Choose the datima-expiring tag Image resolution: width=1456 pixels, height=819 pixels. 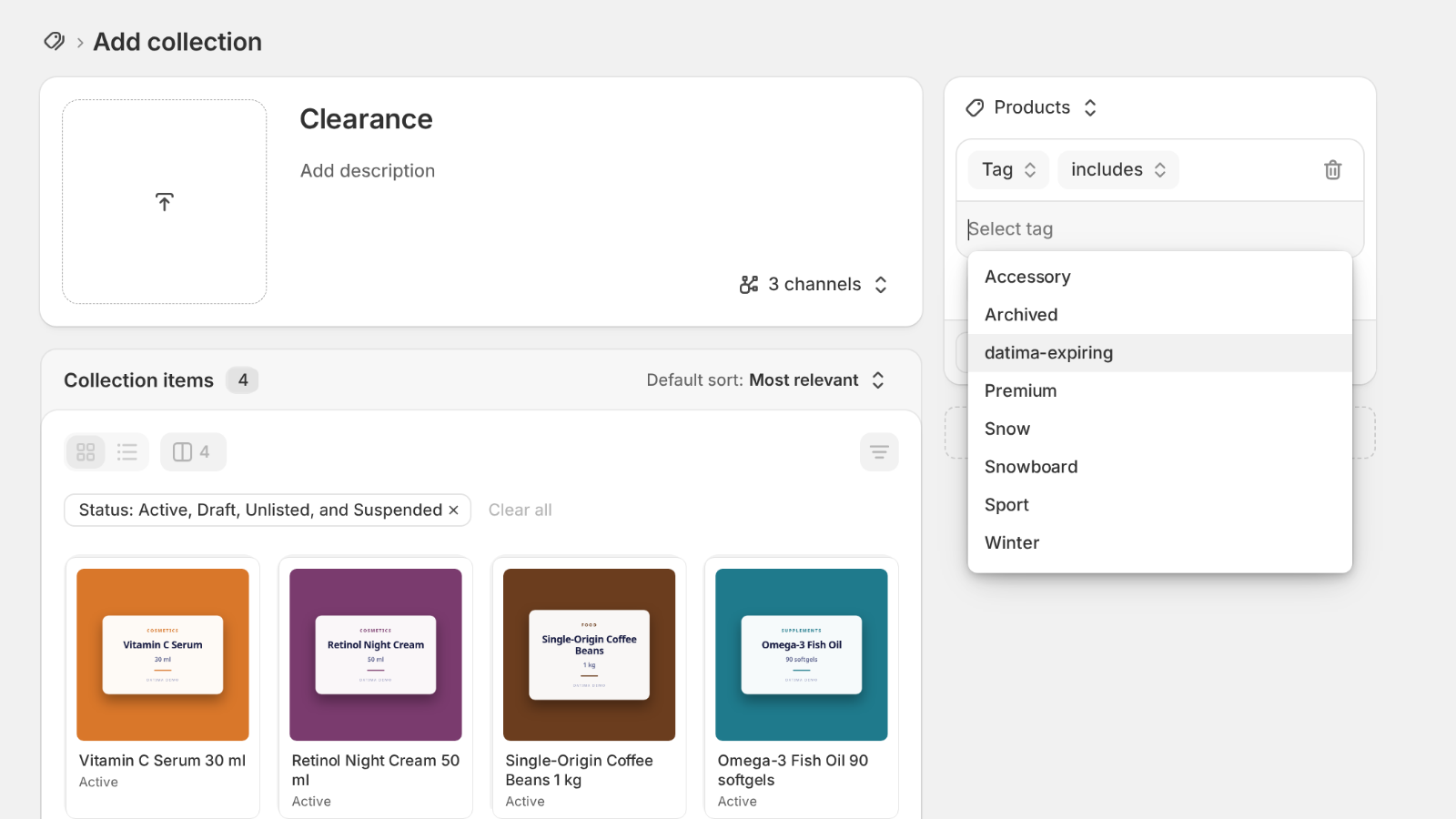pos(1159,353)
